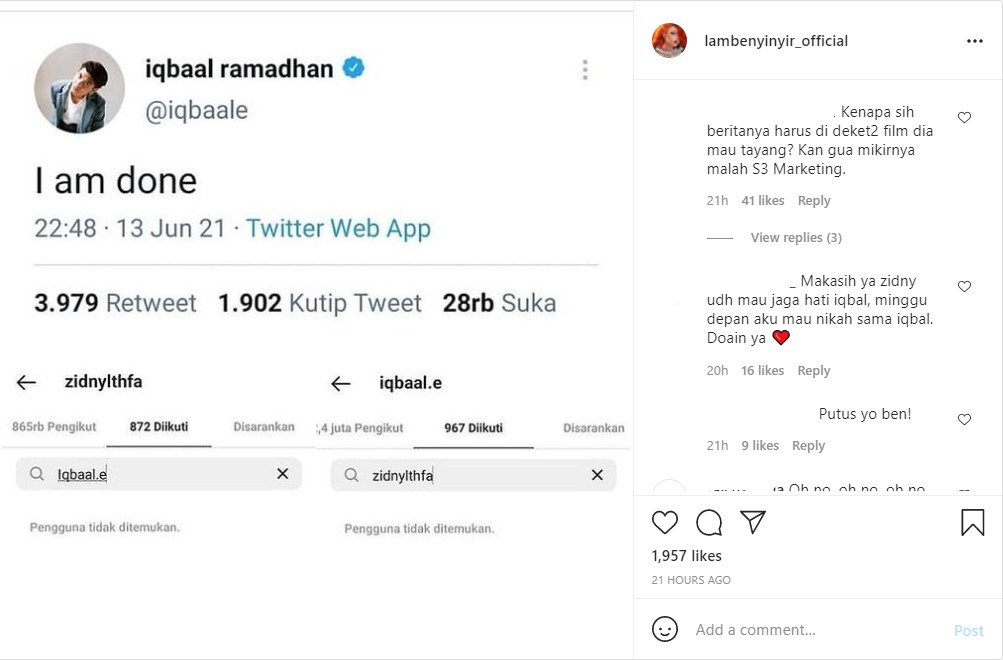This screenshot has height=660, width=1003.
Task: Open the post options via three-dot menu
Action: tap(976, 40)
